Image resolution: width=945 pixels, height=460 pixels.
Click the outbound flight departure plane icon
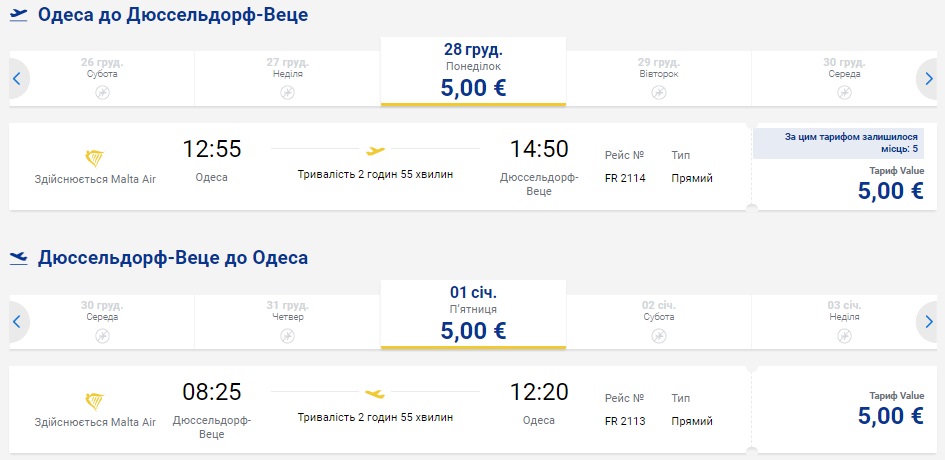(18, 15)
